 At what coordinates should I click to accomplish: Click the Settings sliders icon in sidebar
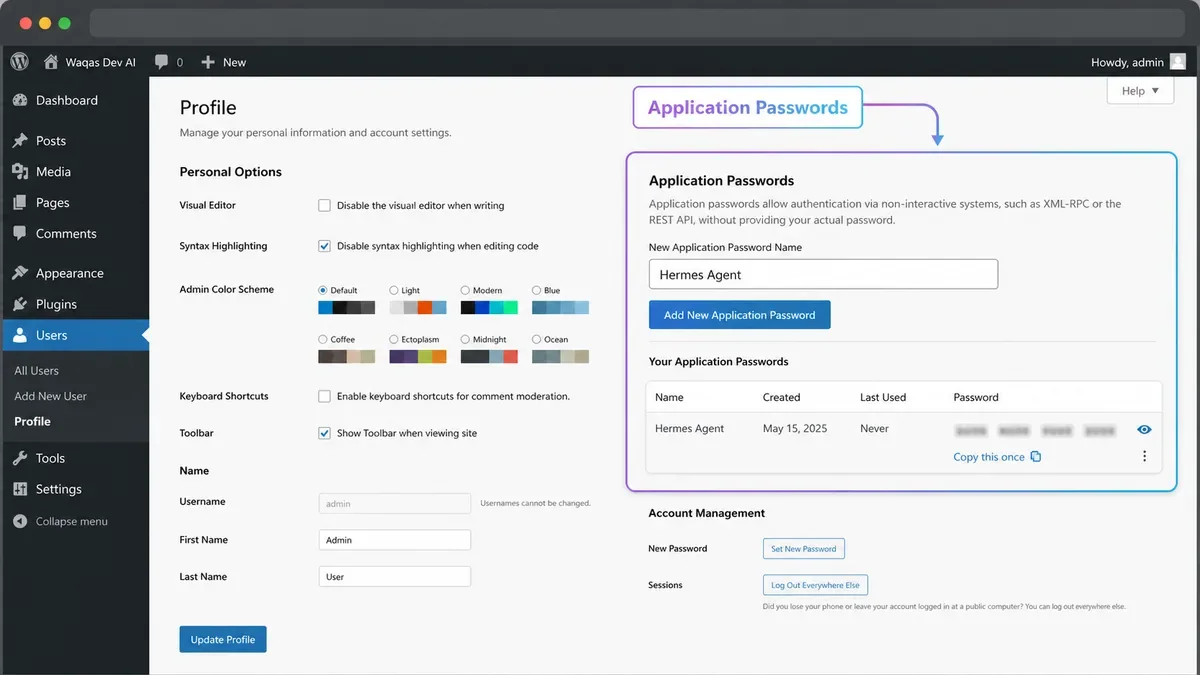tap(20, 489)
